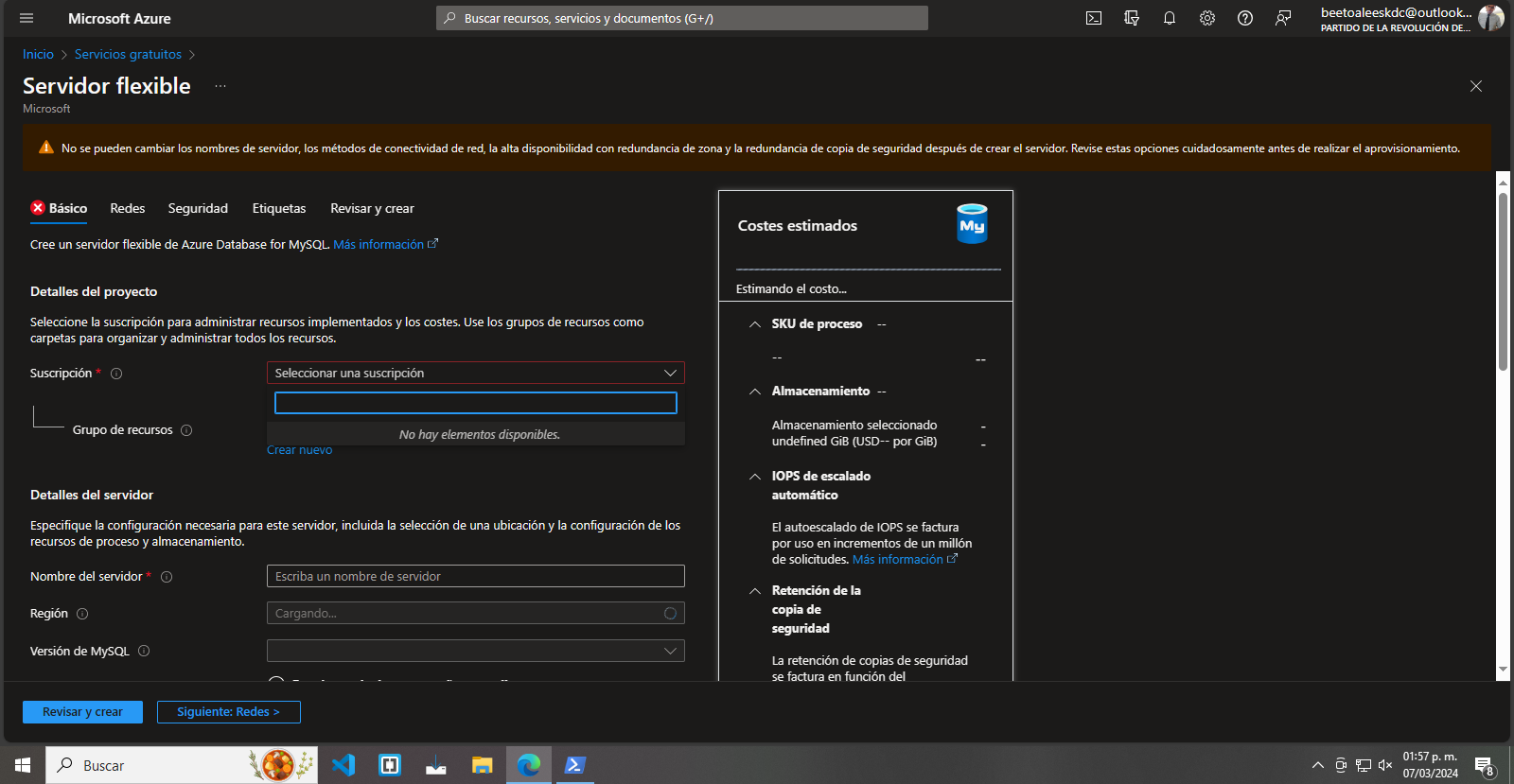The height and width of the screenshot is (784, 1514).
Task: Open the Azure portal hamburger menu
Action: pos(26,18)
